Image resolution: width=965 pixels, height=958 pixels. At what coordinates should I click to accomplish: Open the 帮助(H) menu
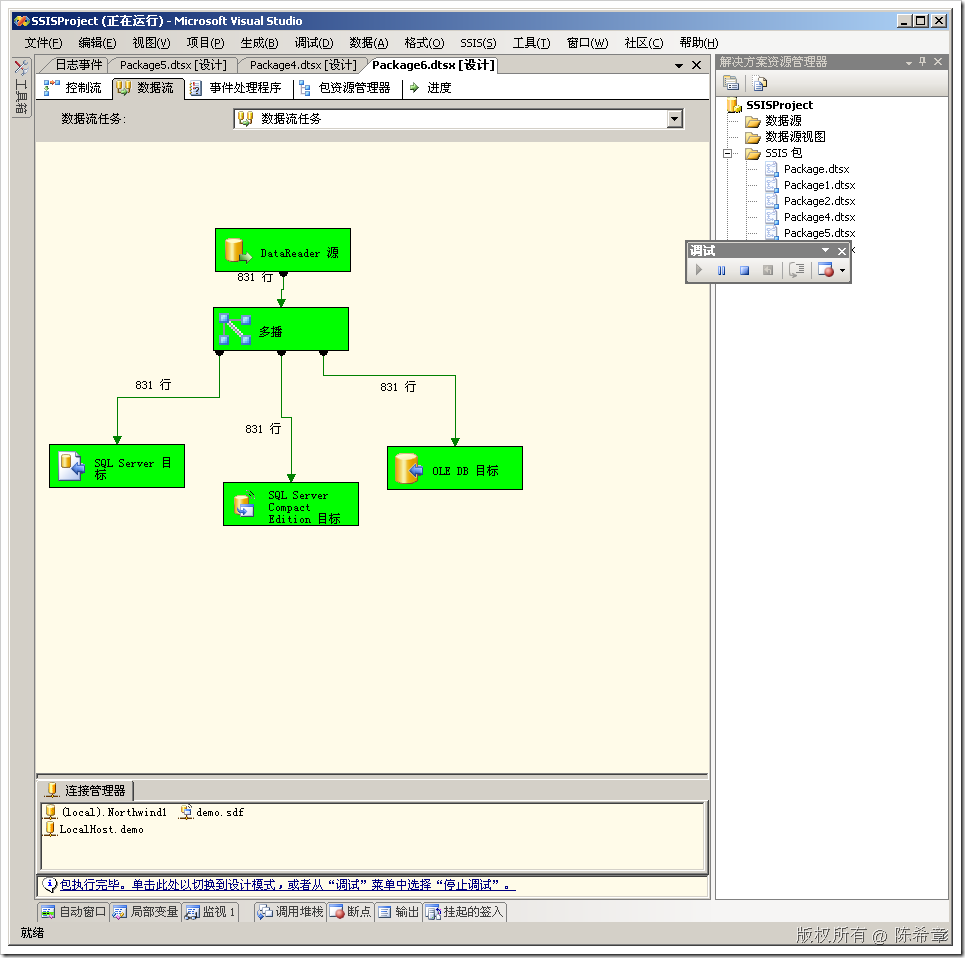click(x=699, y=42)
